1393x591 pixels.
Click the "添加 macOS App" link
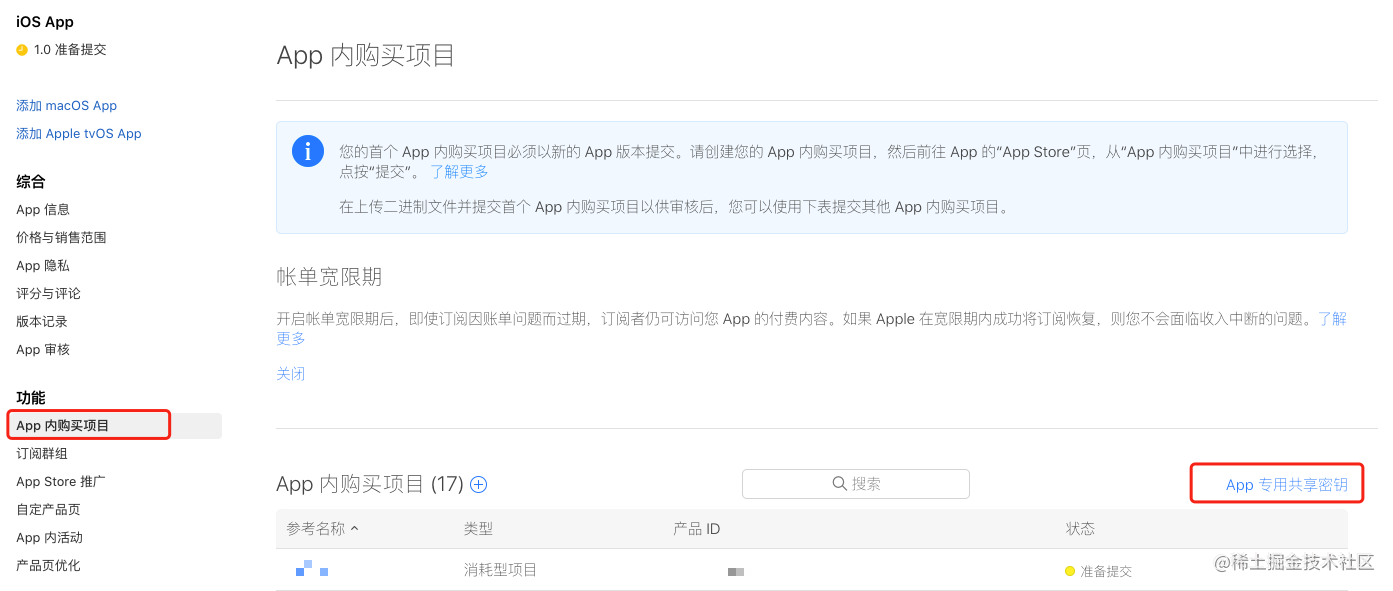pos(66,105)
